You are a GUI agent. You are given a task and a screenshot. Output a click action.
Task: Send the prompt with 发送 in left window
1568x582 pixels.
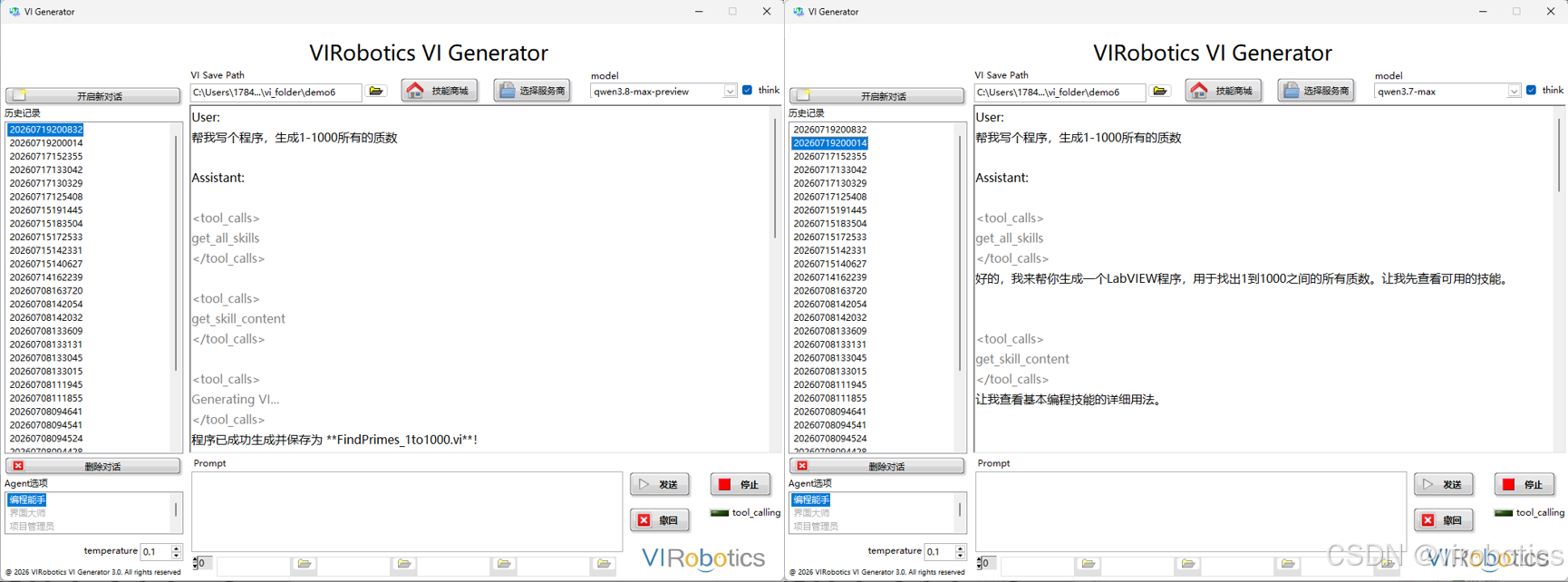[x=660, y=485]
